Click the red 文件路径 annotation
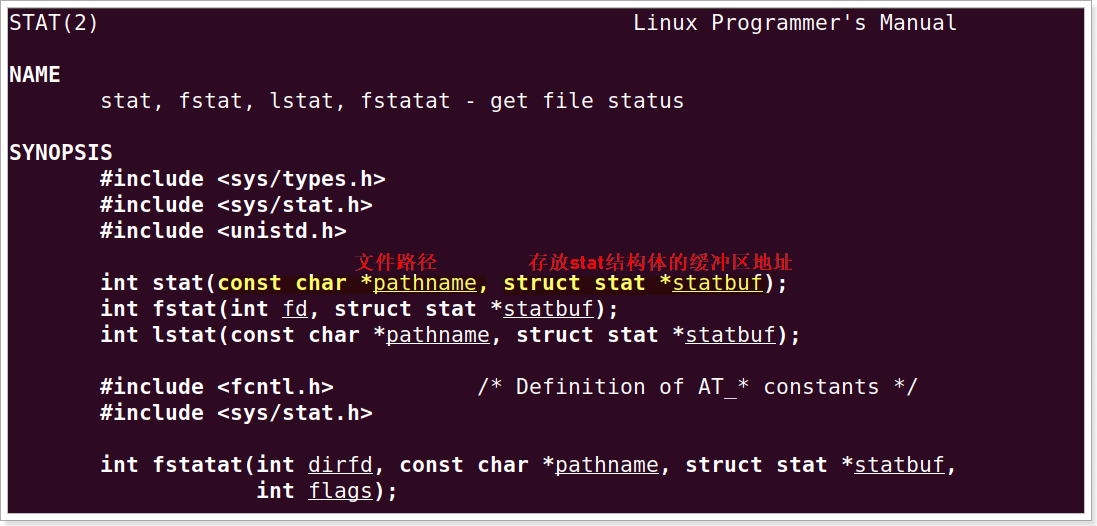This screenshot has width=1097, height=526. pyautogui.click(x=396, y=262)
